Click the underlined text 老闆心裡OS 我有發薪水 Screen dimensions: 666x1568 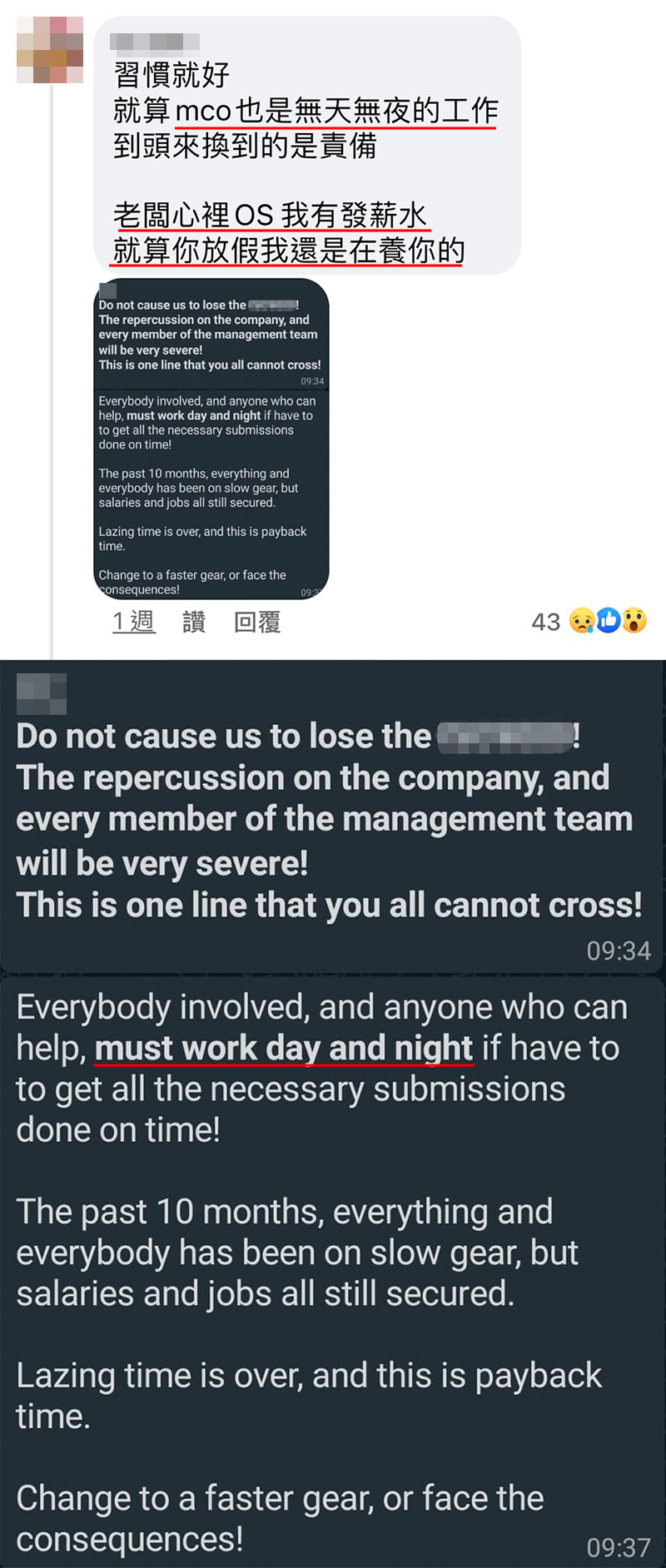tap(271, 216)
